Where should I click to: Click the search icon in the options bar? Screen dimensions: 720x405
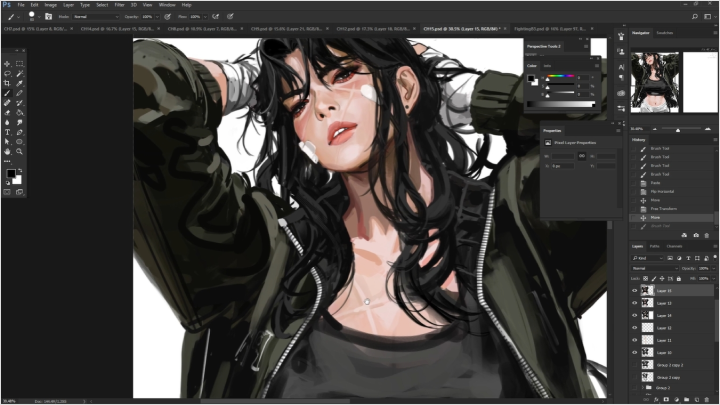pyautogui.click(x=695, y=17)
